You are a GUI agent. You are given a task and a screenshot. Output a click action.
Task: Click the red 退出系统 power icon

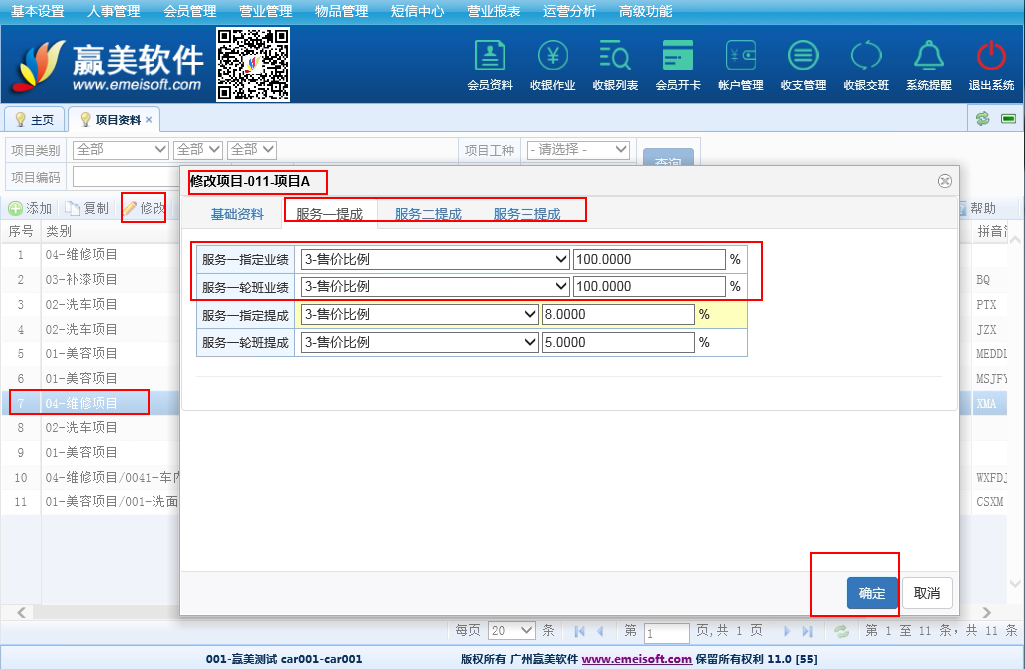click(x=990, y=56)
